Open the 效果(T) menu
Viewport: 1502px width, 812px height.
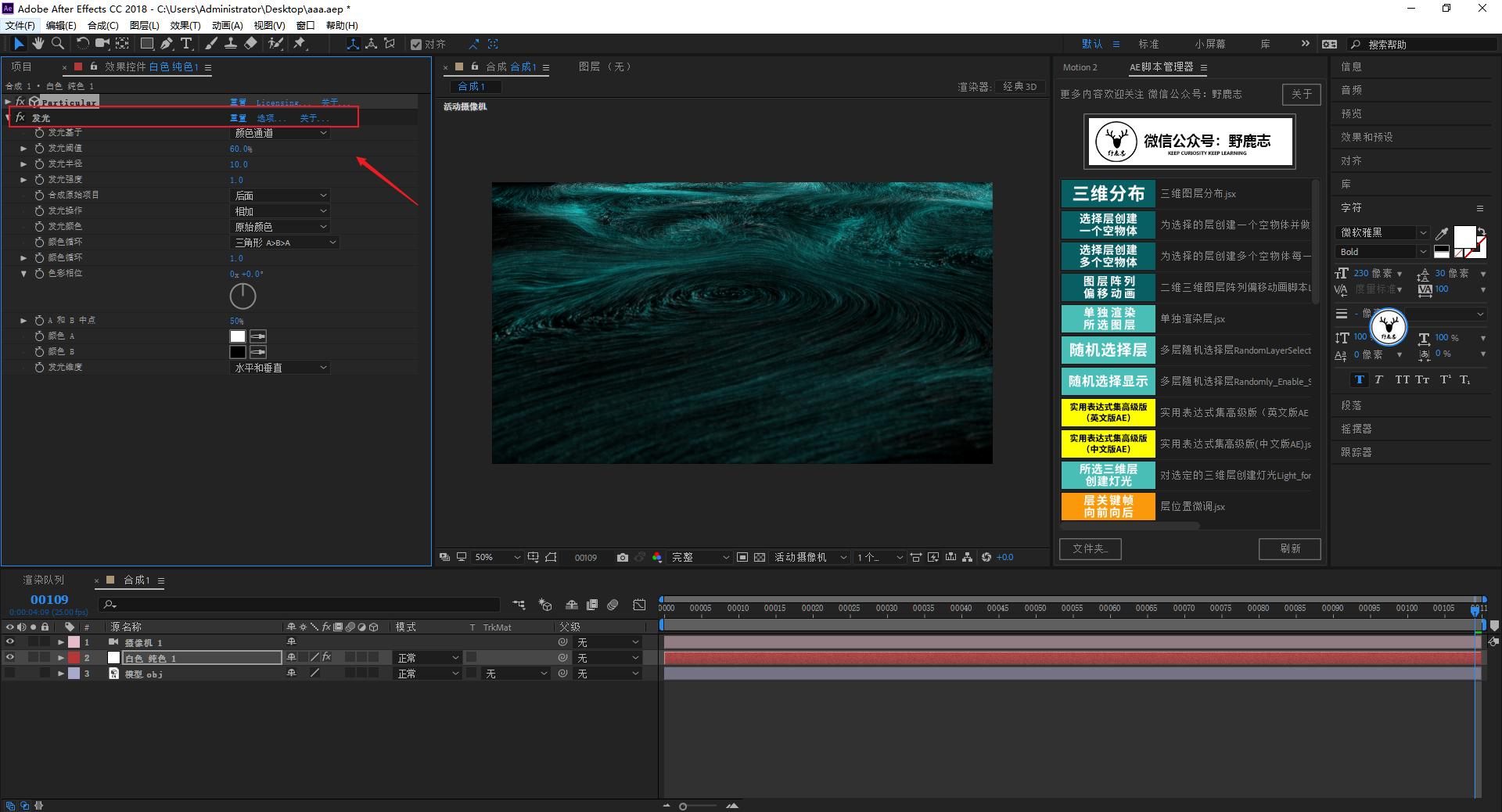(185, 25)
